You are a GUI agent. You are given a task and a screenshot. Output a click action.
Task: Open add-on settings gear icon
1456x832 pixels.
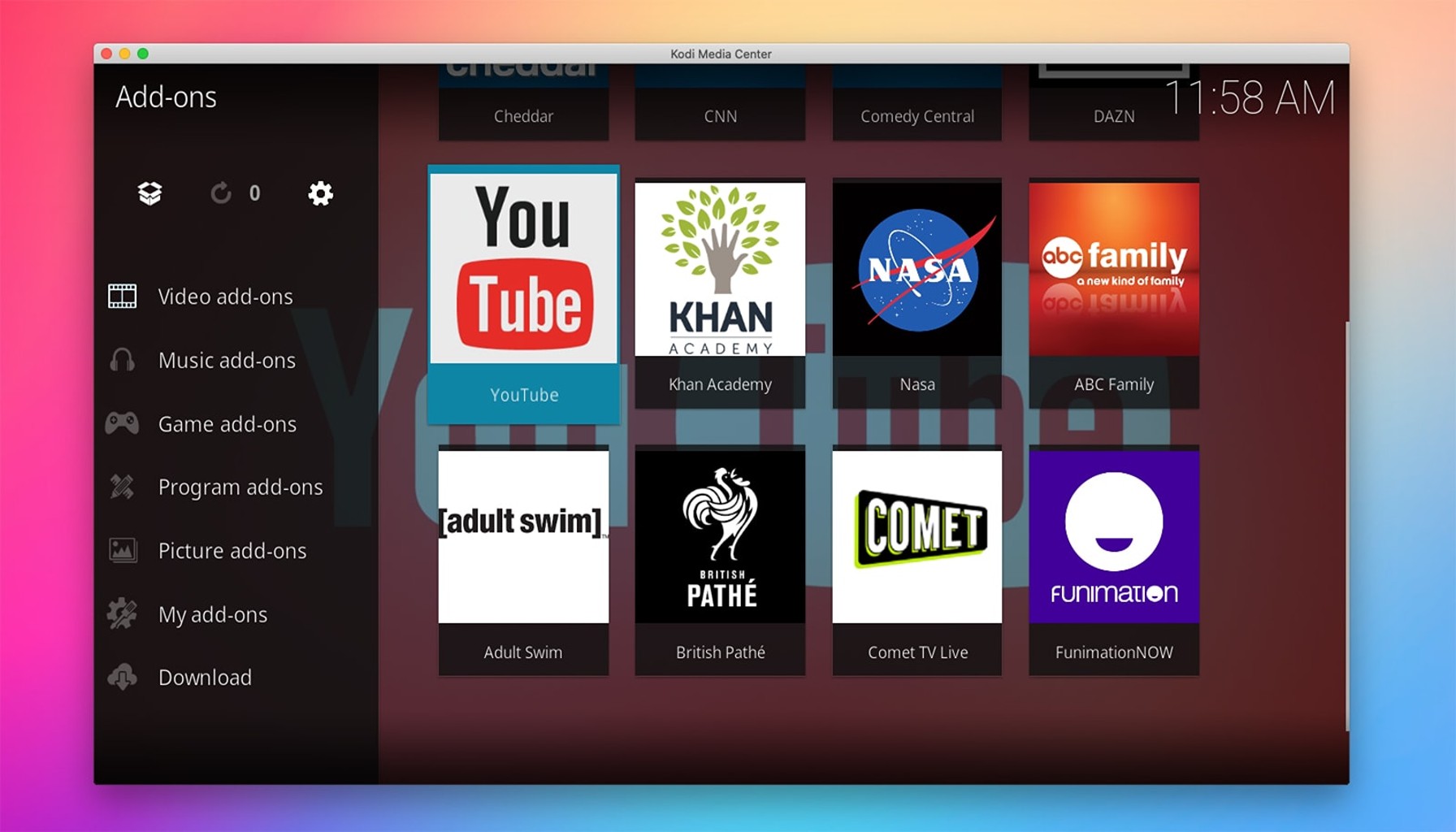pos(320,193)
